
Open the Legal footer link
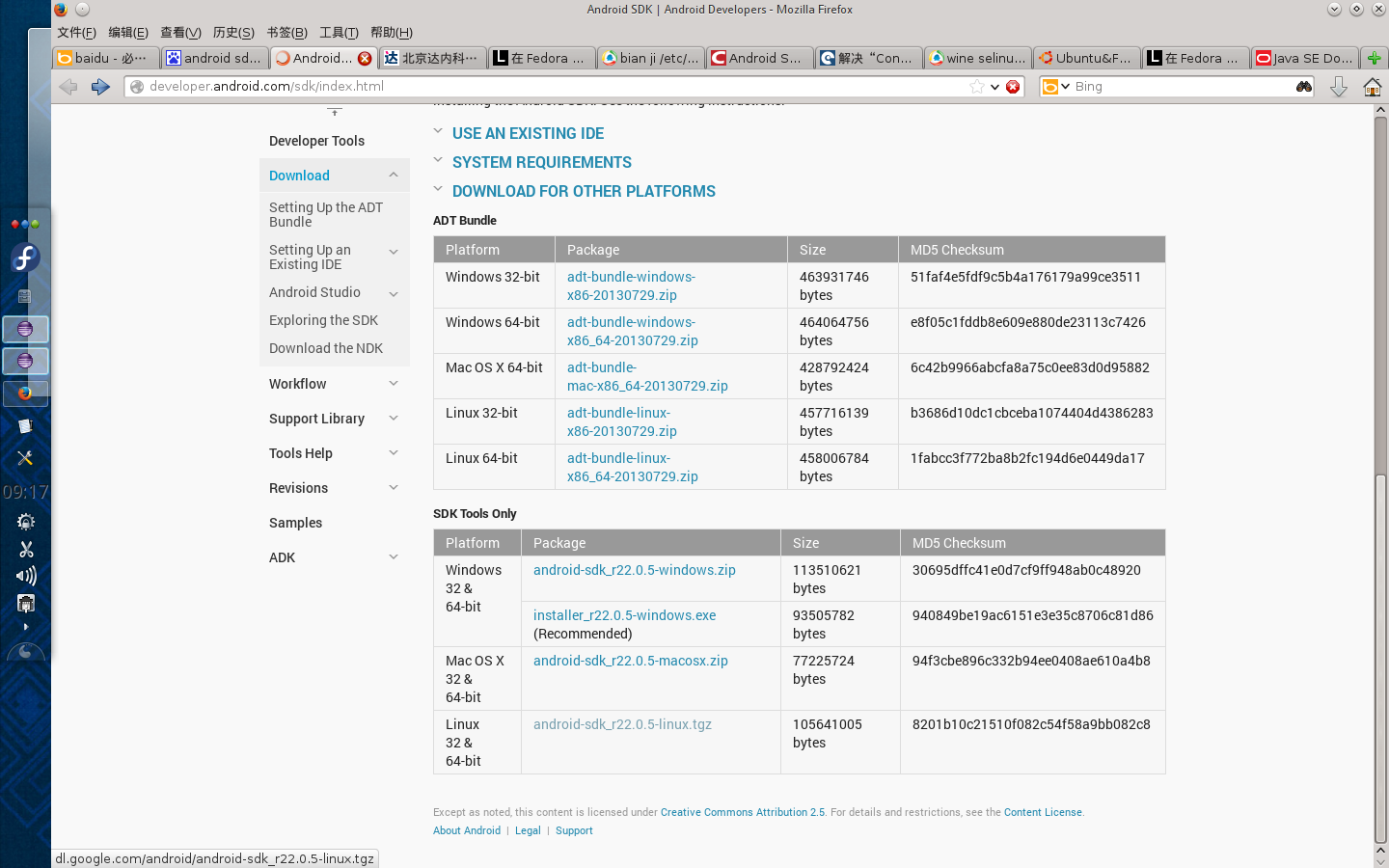point(528,830)
